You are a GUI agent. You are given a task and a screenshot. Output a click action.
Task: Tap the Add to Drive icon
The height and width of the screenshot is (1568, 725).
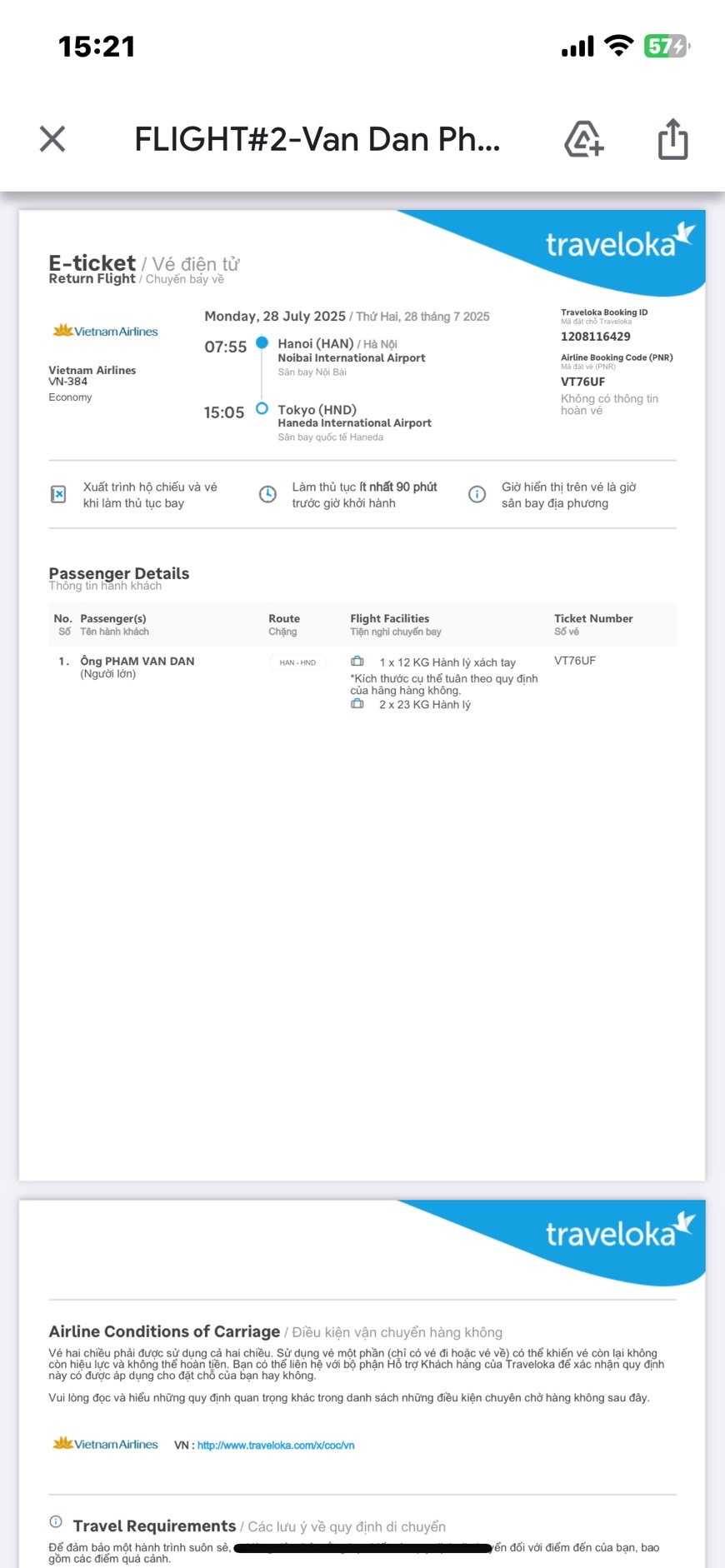tap(583, 139)
